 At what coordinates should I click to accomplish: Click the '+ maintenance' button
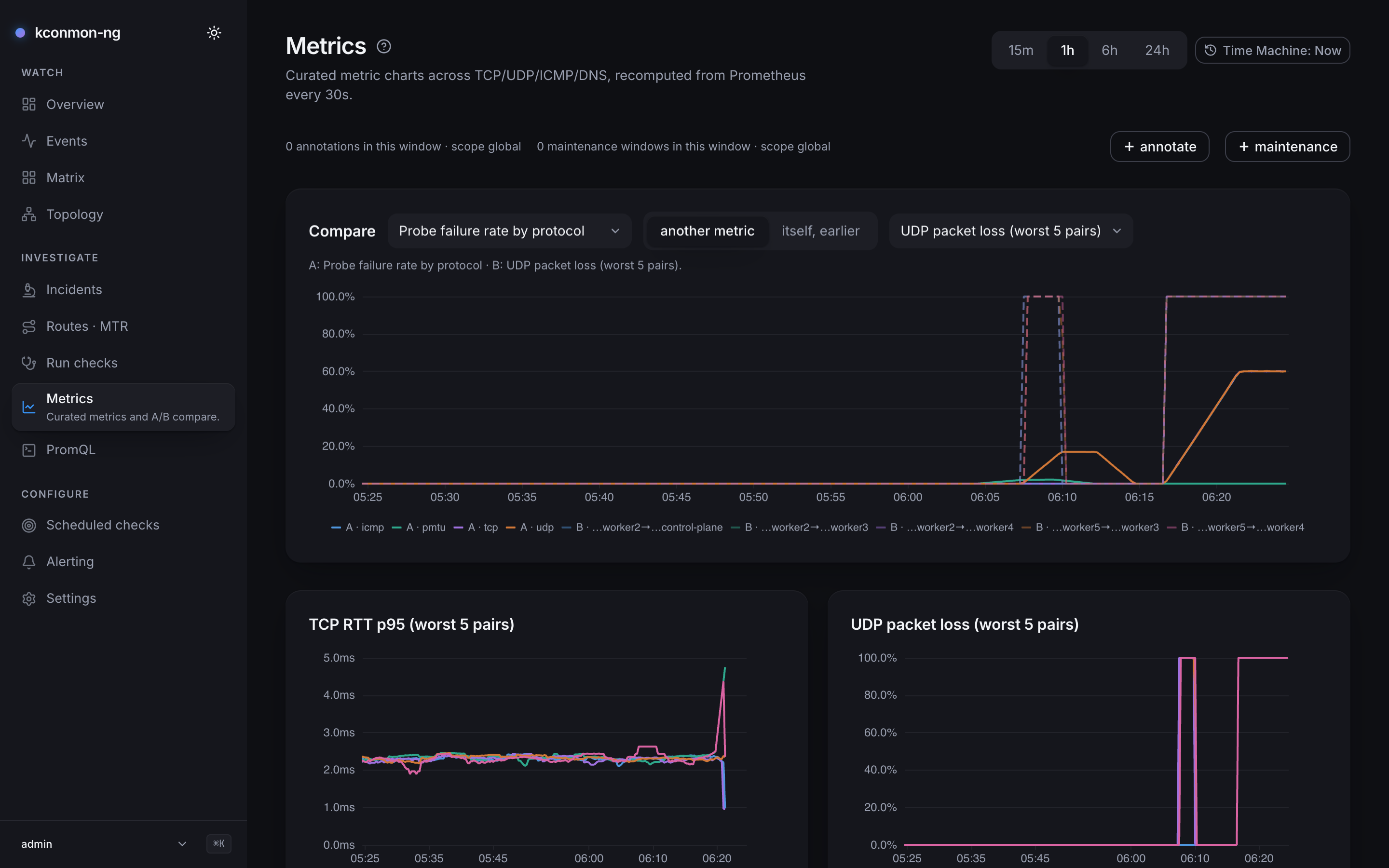(x=1287, y=147)
